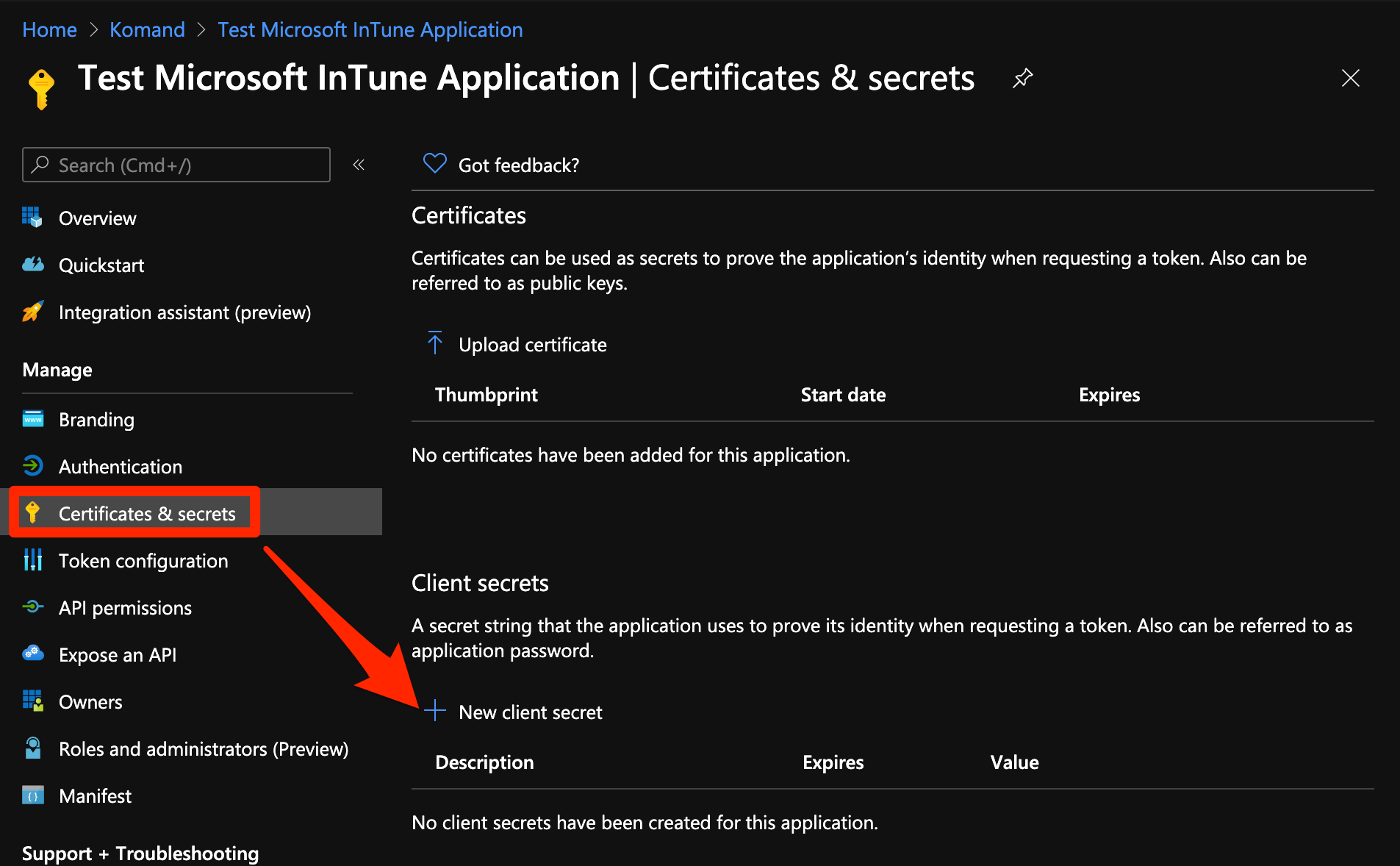Select API permissions in the sidebar

(x=125, y=608)
